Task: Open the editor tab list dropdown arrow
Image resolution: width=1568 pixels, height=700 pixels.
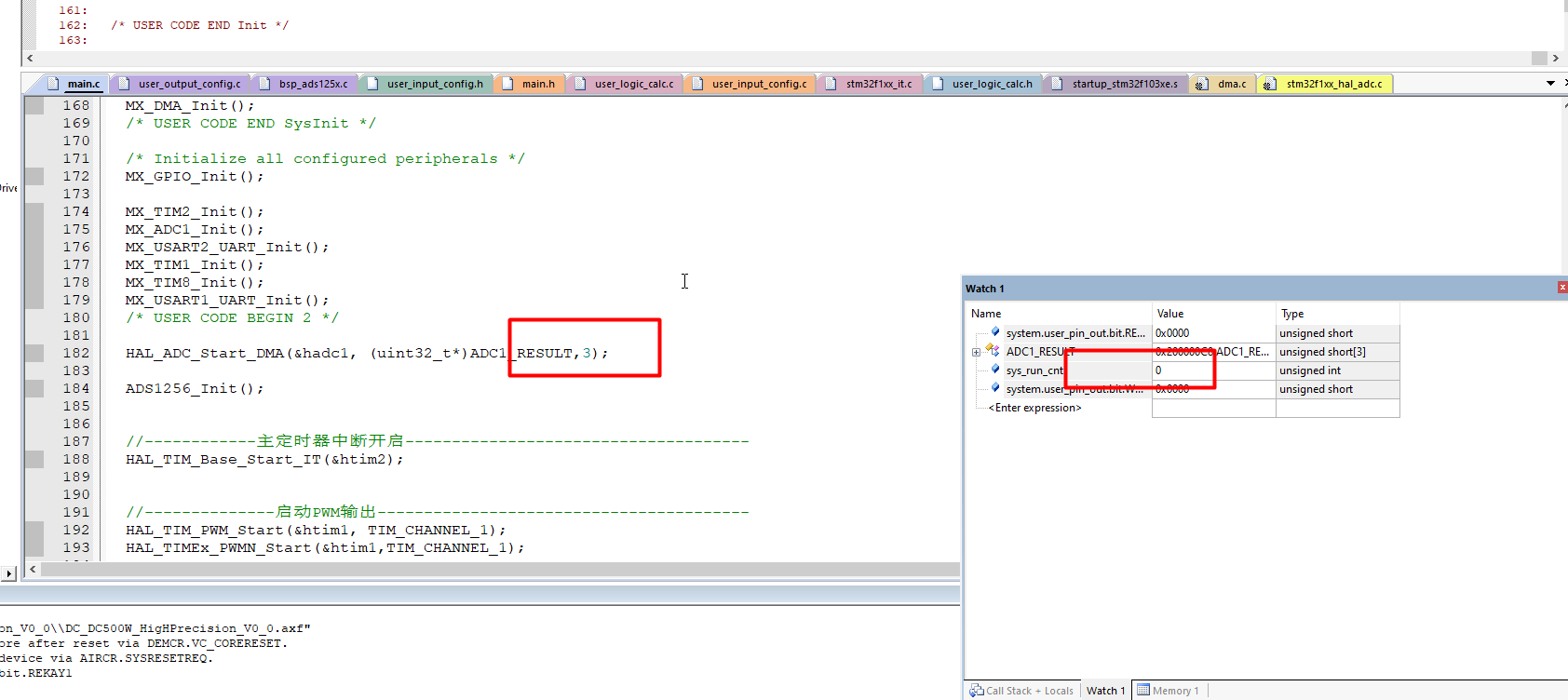Action: point(1550,84)
